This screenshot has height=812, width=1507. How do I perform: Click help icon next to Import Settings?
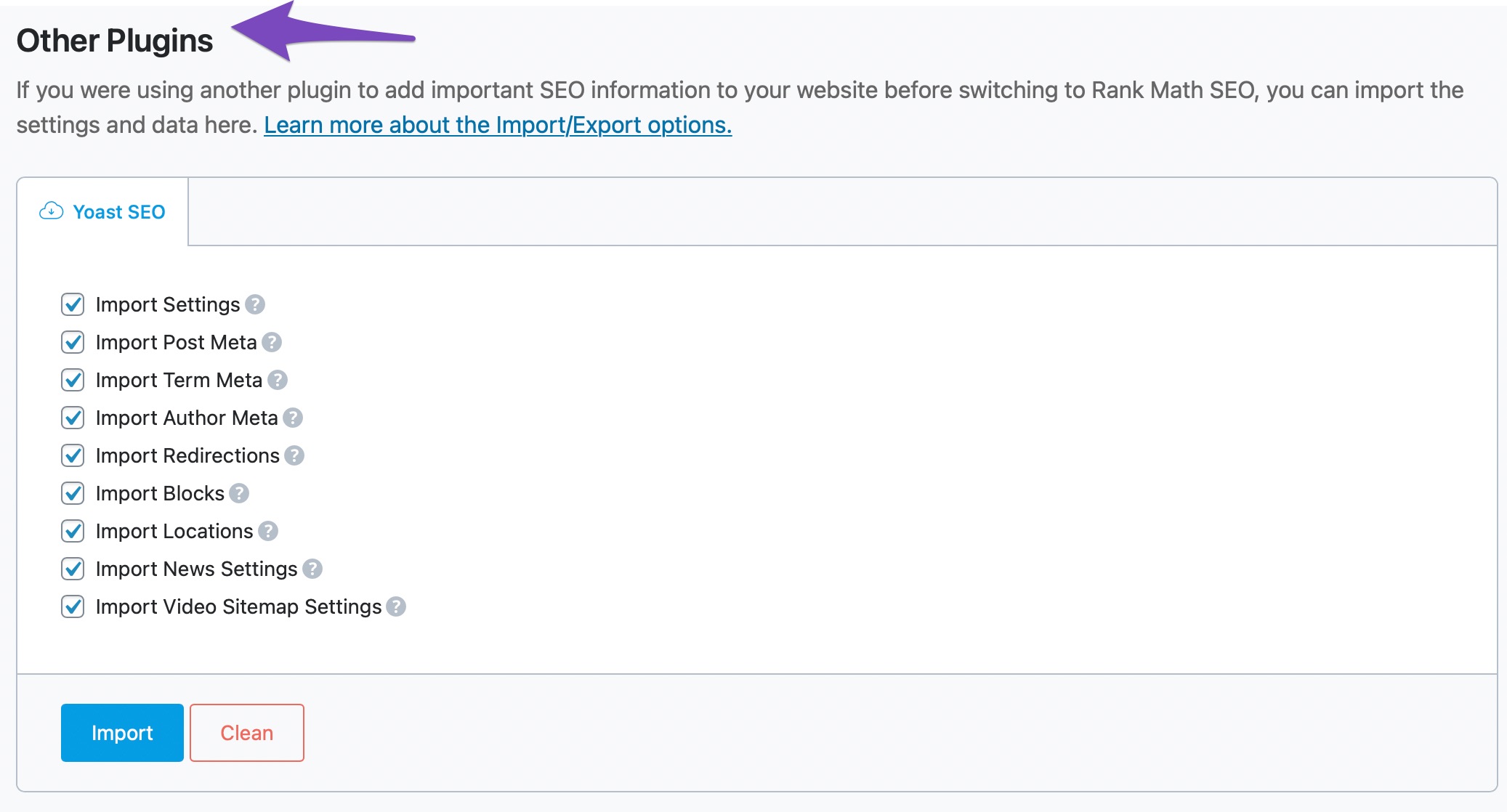coord(255,304)
